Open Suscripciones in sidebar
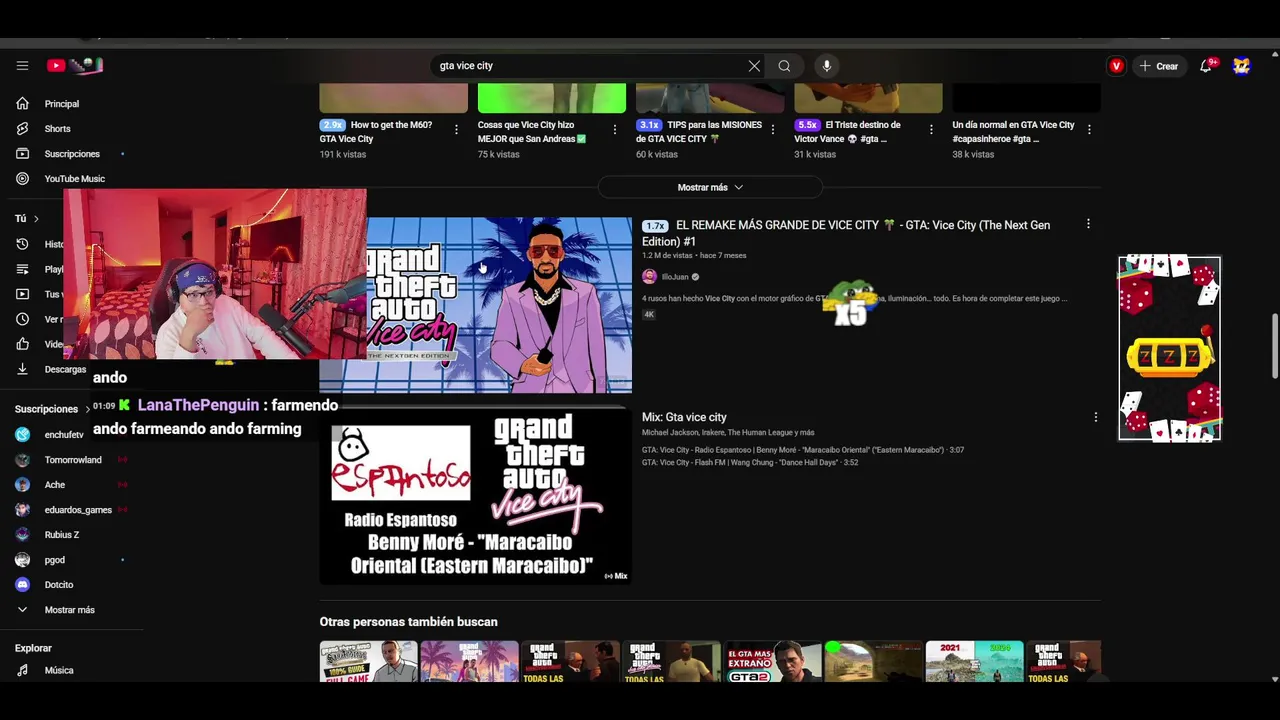 point(71,154)
